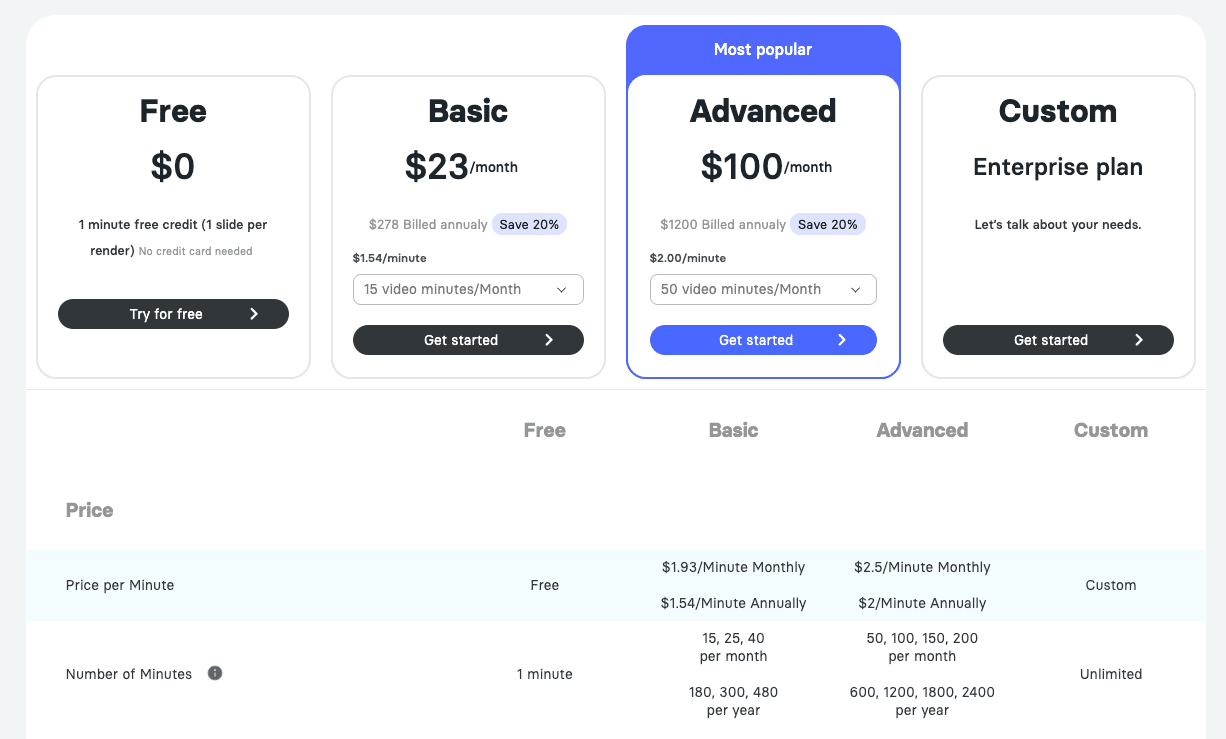Click Get started on the Custom plan
The image size is (1226, 739).
tap(1058, 340)
